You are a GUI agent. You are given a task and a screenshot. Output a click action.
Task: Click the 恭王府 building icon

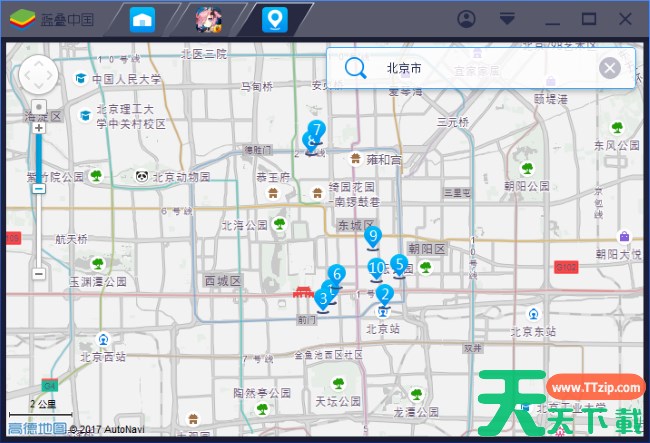(x=273, y=193)
